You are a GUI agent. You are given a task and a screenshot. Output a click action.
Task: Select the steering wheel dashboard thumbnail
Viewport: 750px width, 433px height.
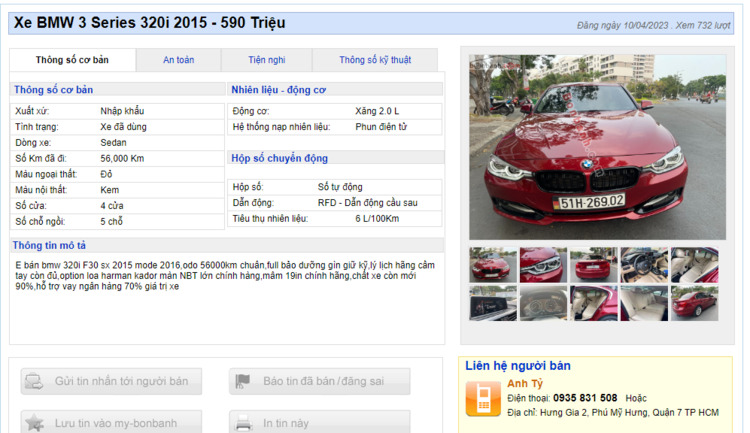click(644, 265)
